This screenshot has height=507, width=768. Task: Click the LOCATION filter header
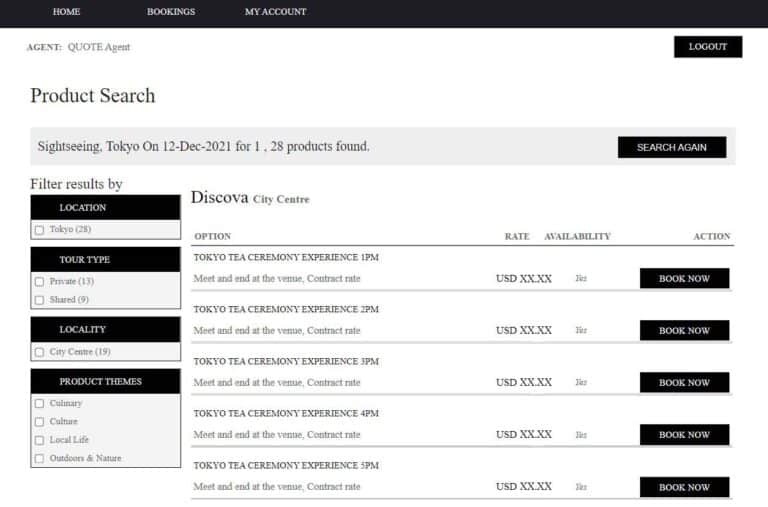(x=105, y=207)
